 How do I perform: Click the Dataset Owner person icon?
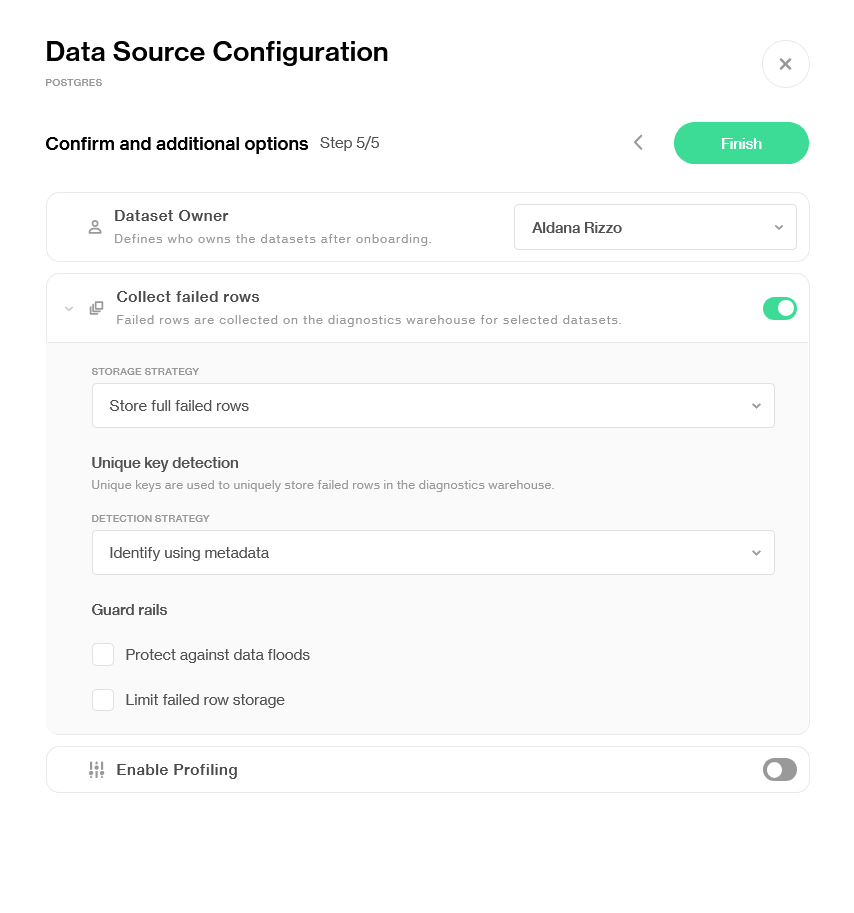tap(95, 227)
